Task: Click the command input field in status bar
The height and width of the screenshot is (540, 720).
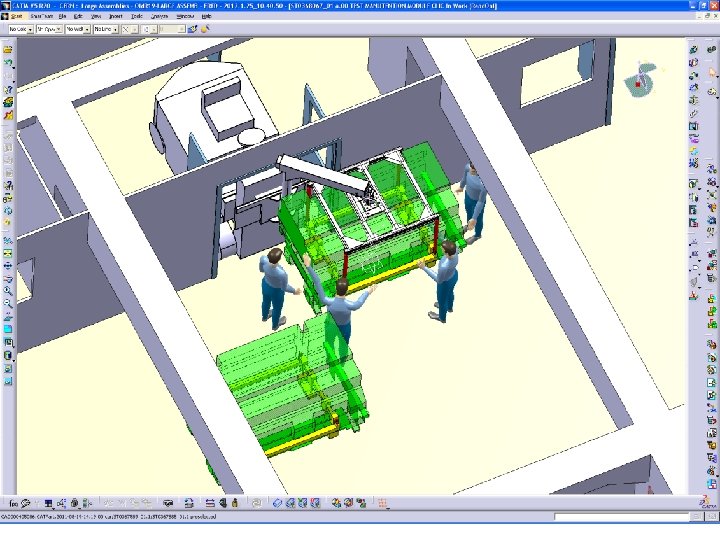Action: 622,517
